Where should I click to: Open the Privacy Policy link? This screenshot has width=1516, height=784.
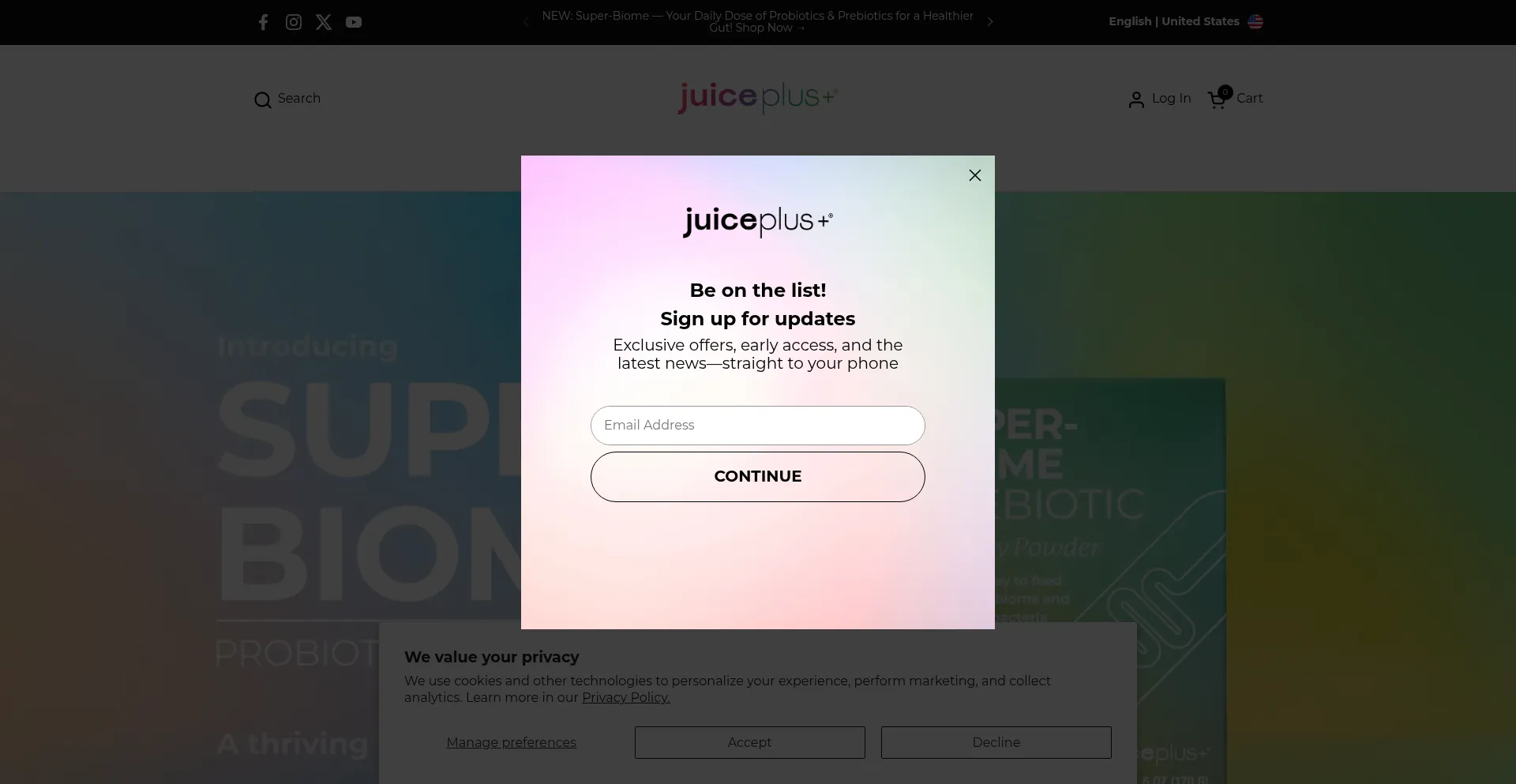[x=625, y=697]
